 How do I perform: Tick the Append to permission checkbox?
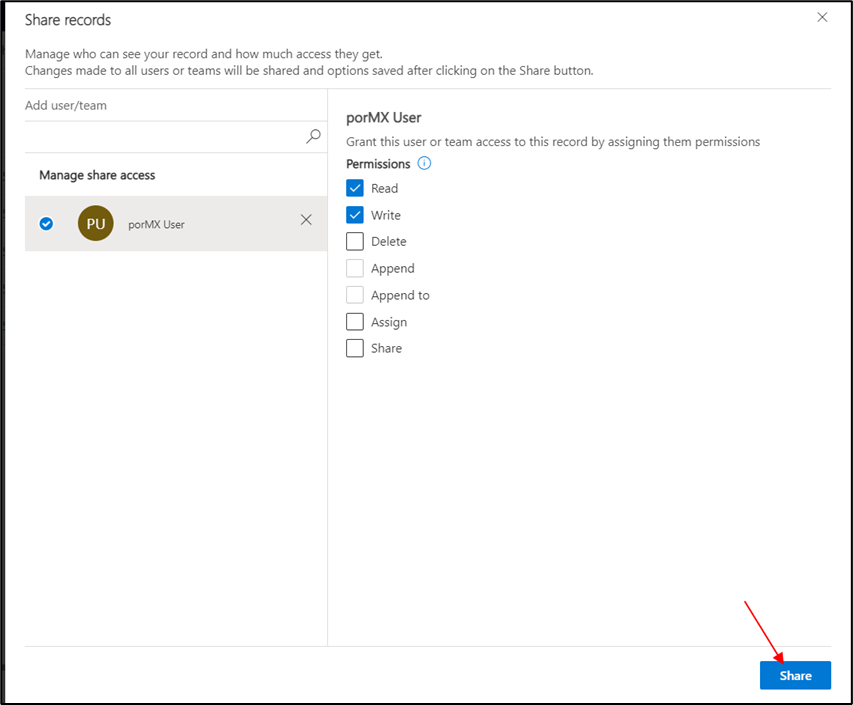[x=355, y=295]
